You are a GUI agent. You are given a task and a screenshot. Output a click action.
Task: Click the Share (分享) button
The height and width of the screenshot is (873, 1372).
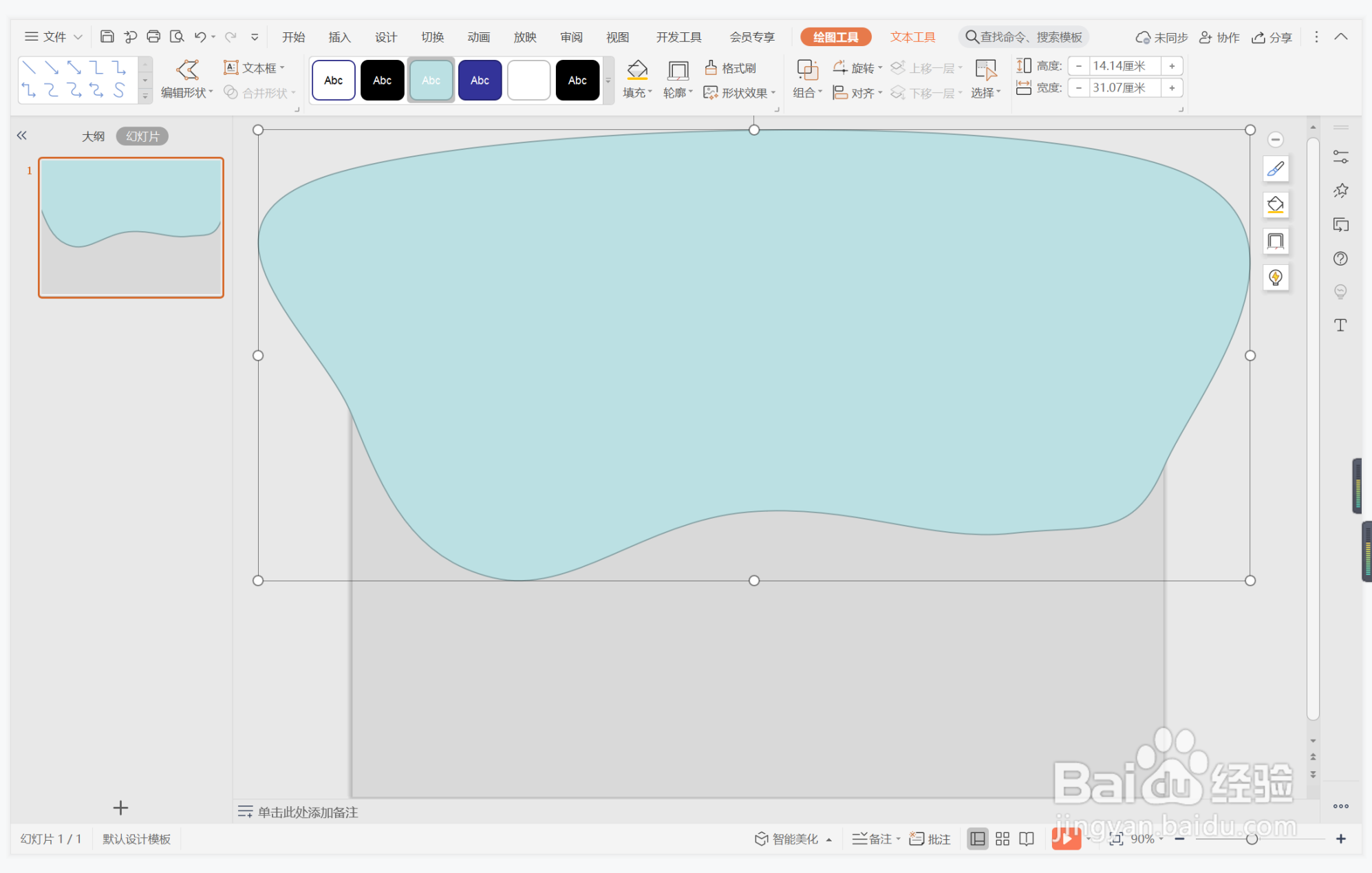1272,37
